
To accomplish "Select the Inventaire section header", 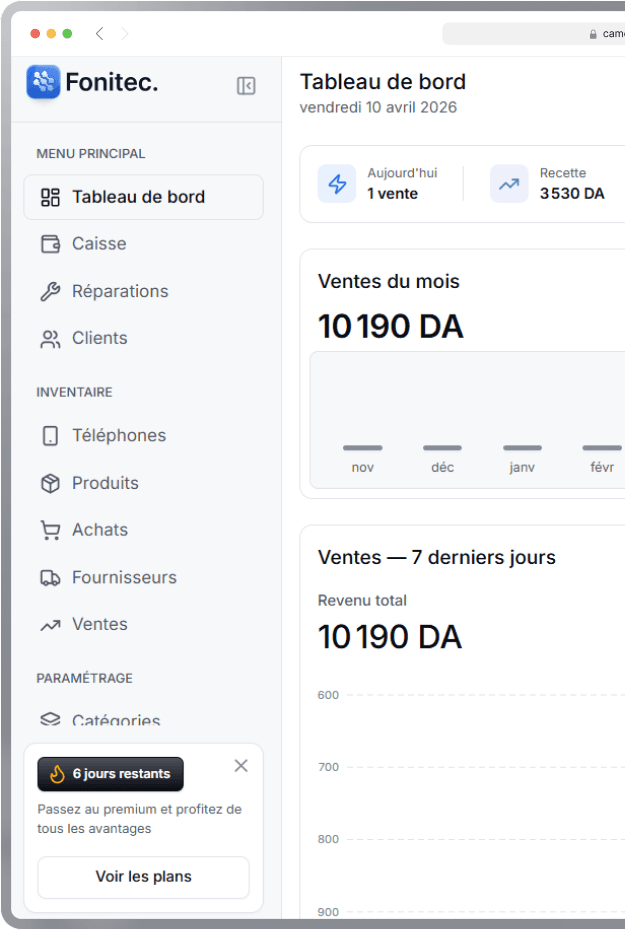I will pyautogui.click(x=74, y=392).
